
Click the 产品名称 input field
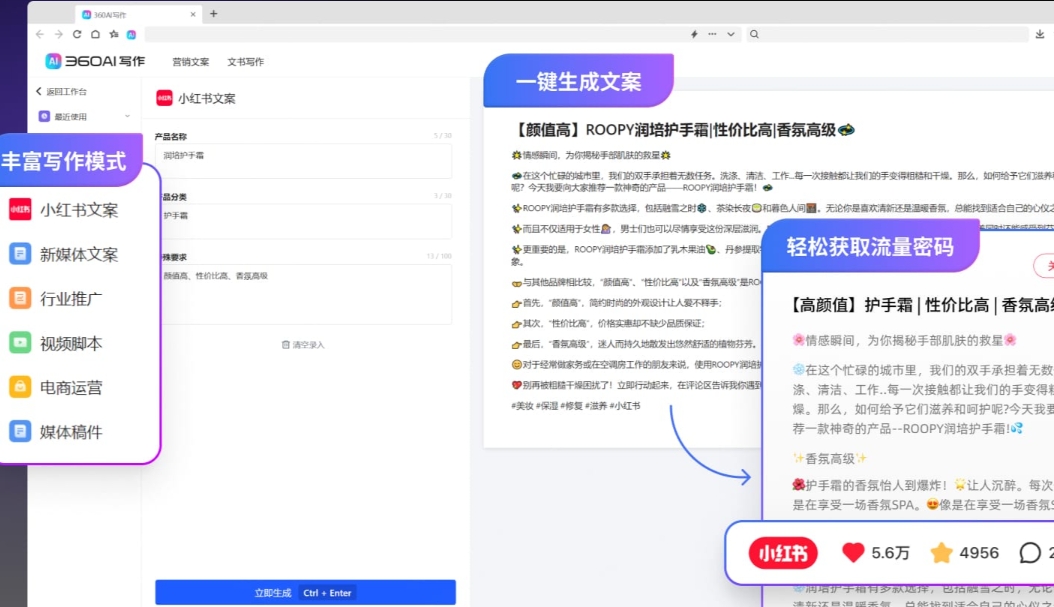pos(304,160)
